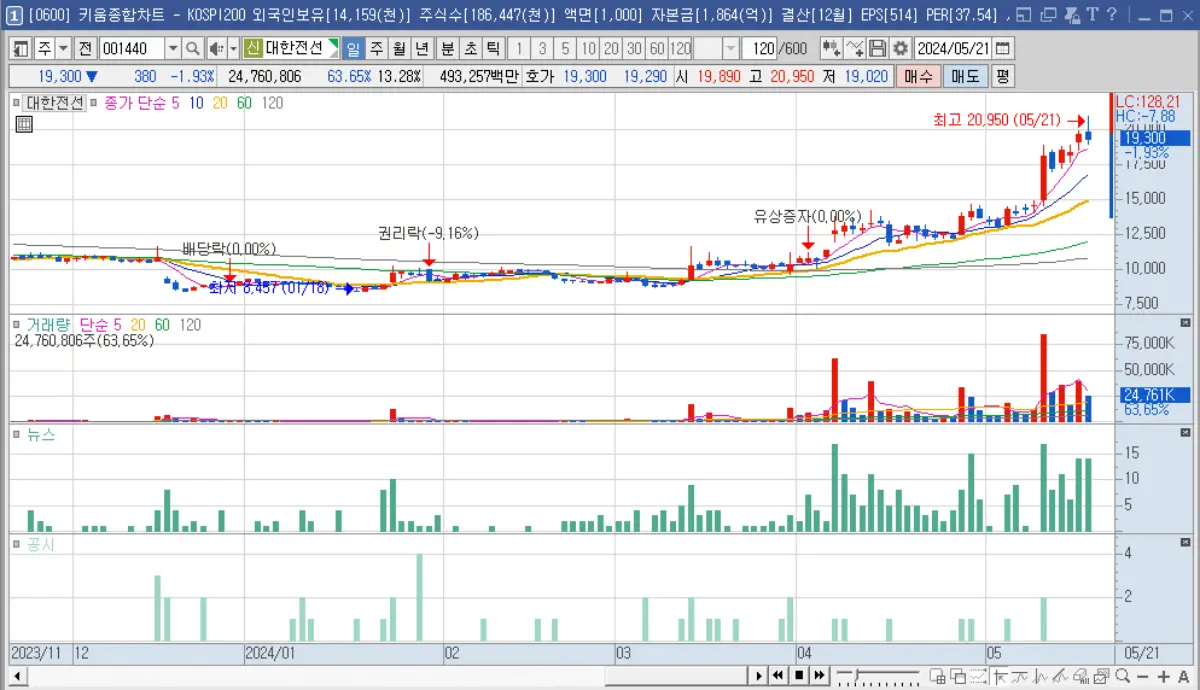Choose the 60 interval button
1200x690 pixels.
pyautogui.click(x=657, y=49)
